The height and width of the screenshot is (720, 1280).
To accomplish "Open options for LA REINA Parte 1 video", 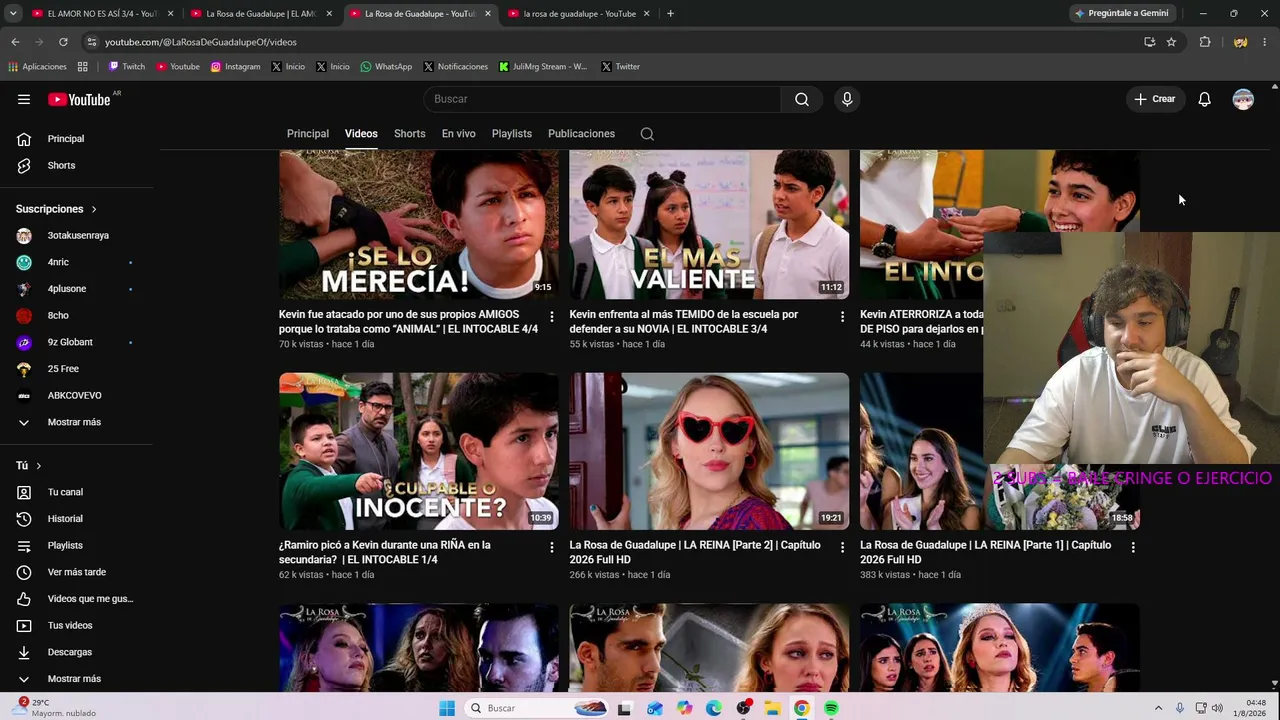I will pos(1133,547).
